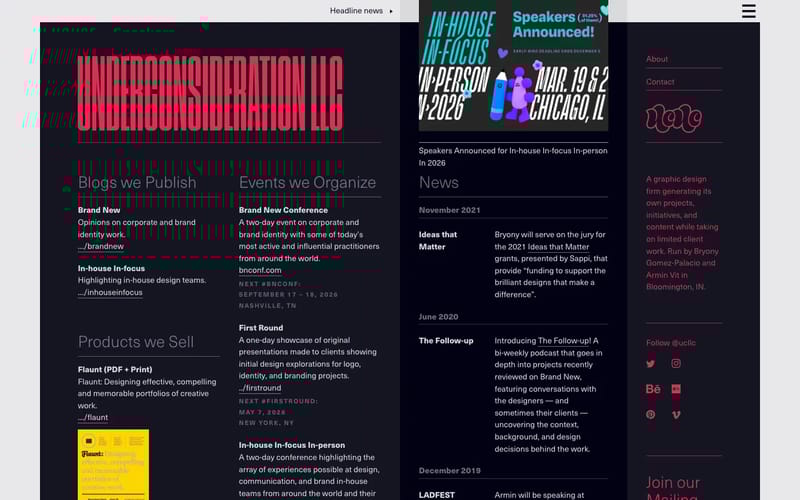Select the Flaunt (PDF + Print) heading

point(115,369)
